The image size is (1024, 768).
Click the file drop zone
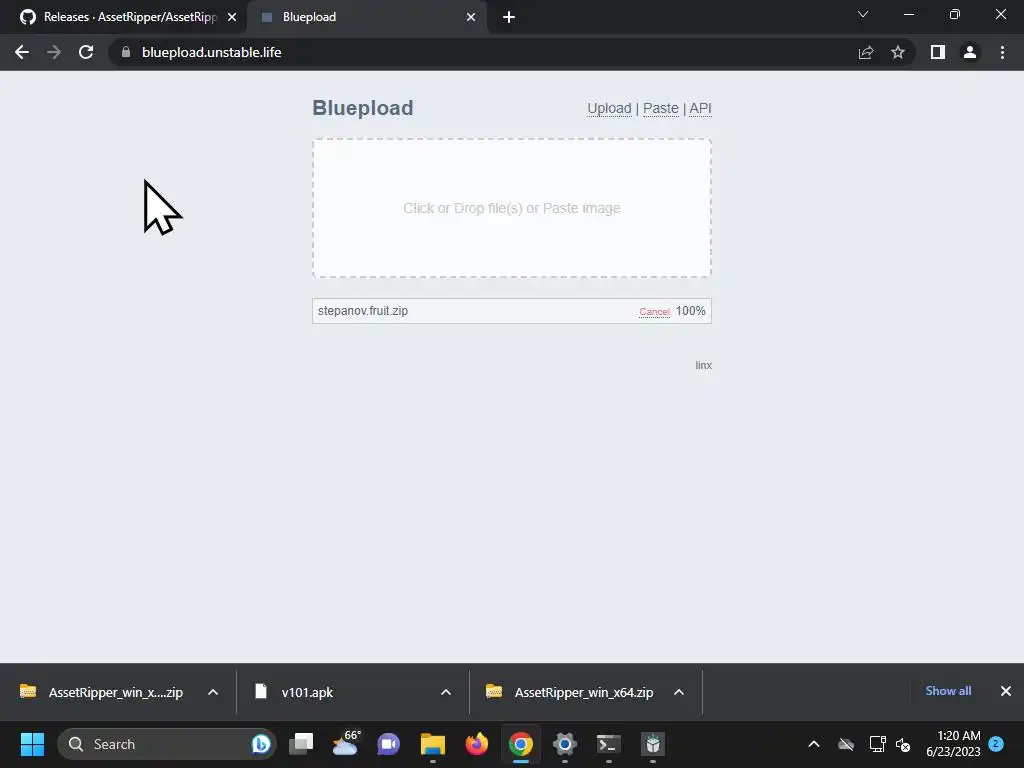(x=512, y=208)
